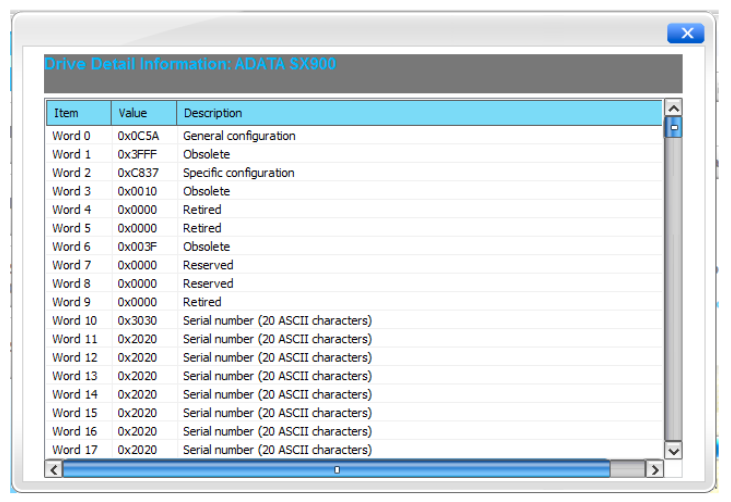Click the Drive Detail Information: ADATA SX900 title

point(190,64)
